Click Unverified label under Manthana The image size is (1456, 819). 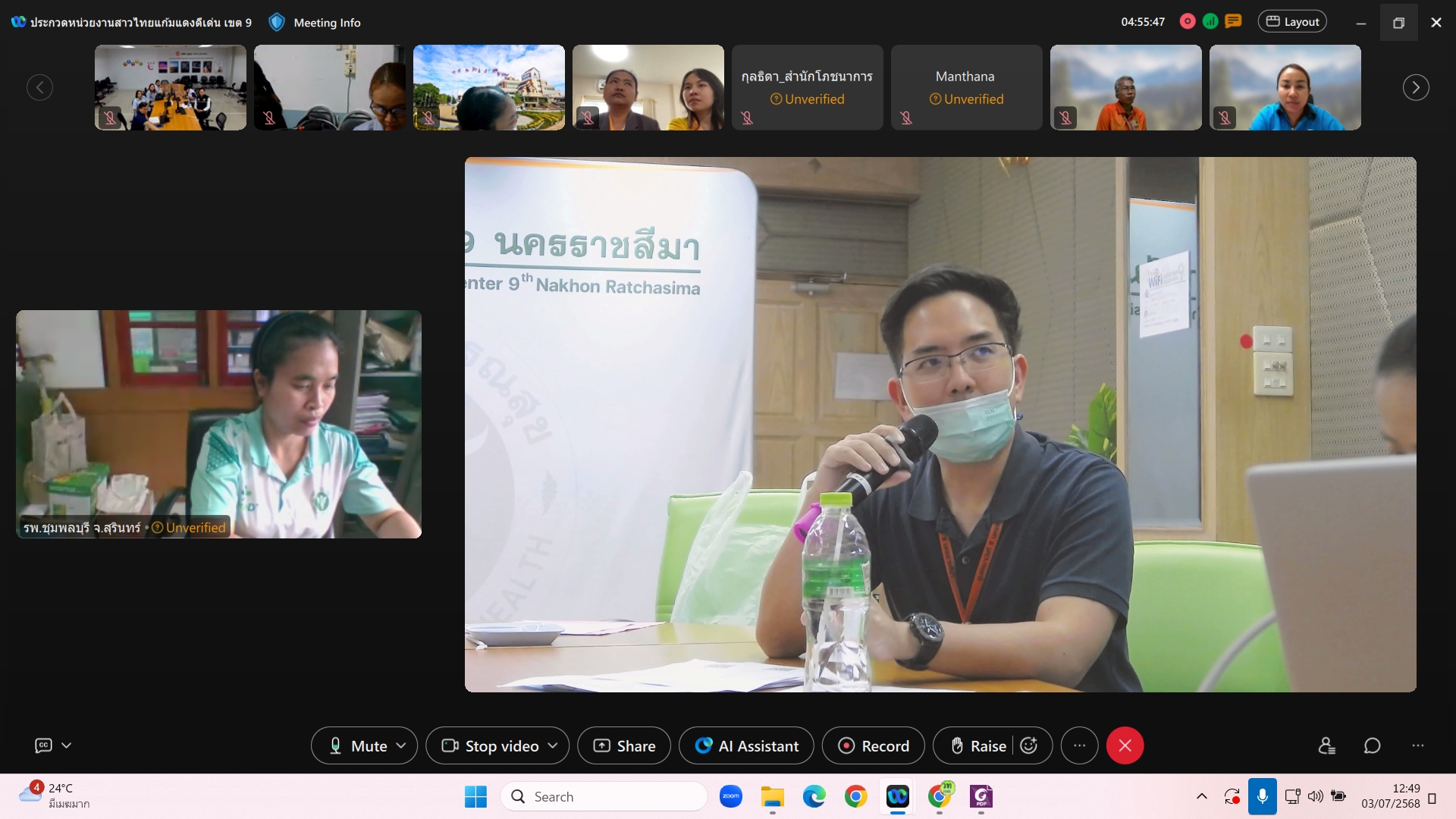(x=967, y=99)
